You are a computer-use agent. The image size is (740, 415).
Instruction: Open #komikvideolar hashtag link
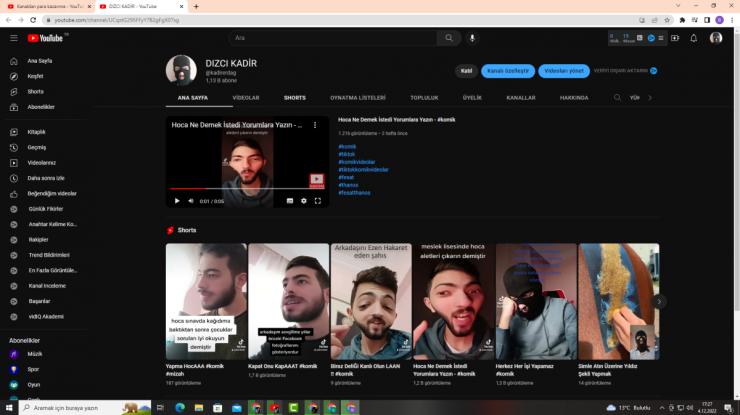(356, 162)
